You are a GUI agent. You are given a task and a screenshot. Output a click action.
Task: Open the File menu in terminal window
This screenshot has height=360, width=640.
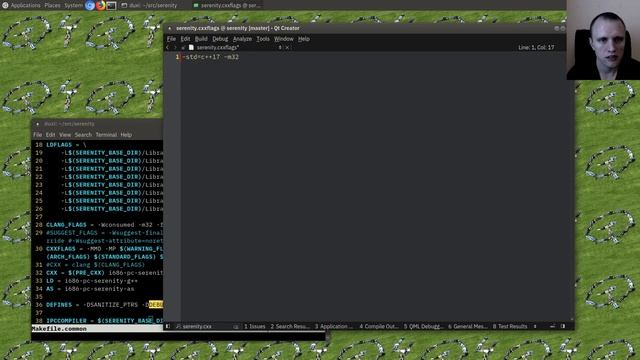[38, 135]
